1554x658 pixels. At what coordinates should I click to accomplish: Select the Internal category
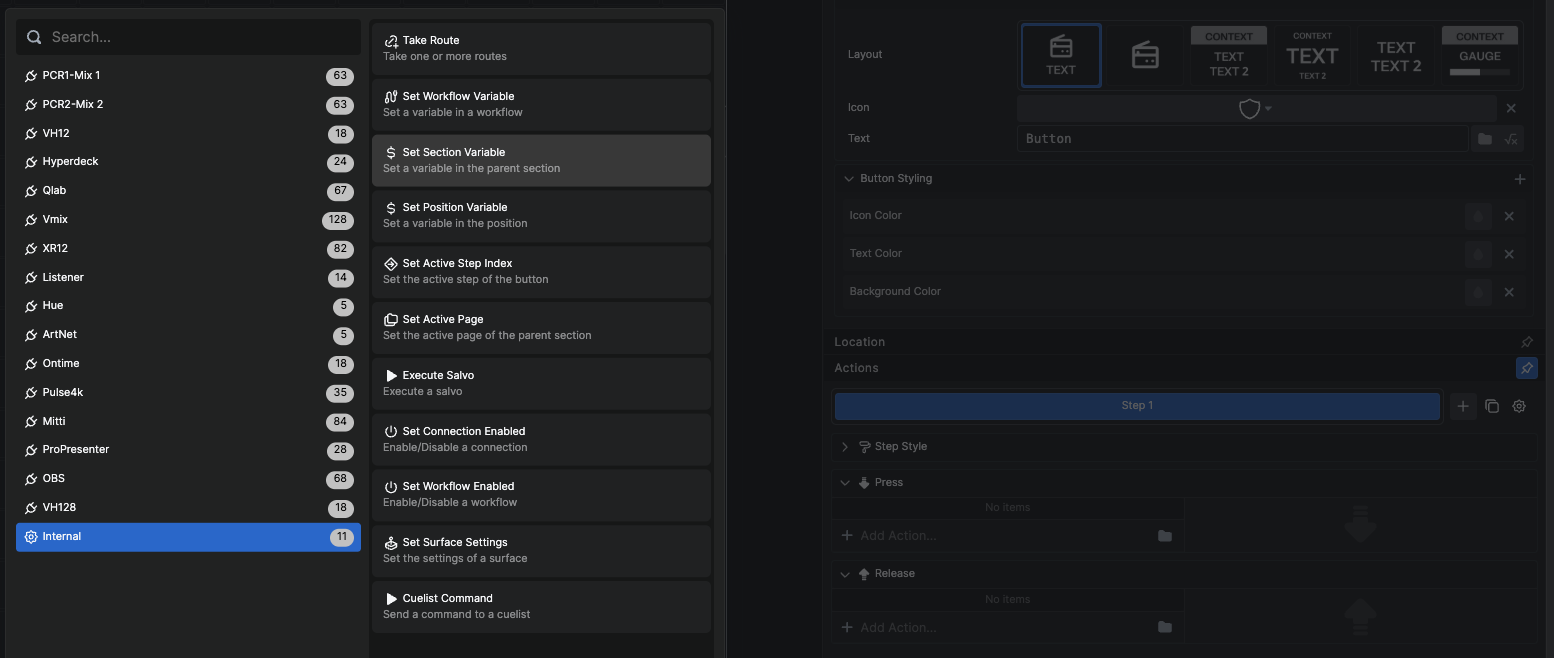[x=188, y=537]
